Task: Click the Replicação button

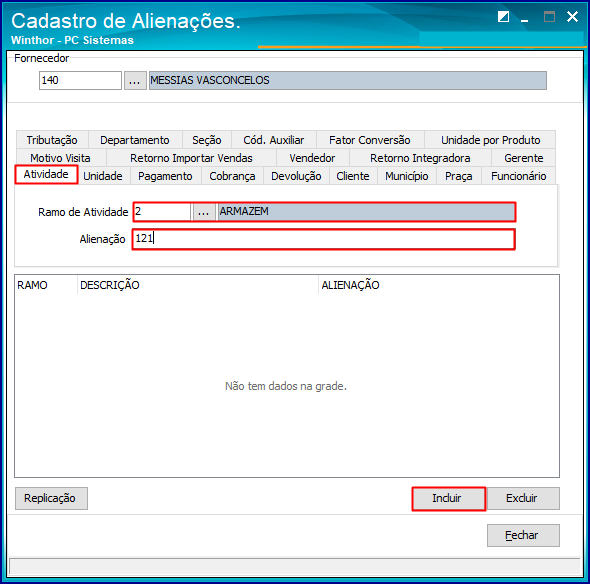Action: (x=51, y=498)
